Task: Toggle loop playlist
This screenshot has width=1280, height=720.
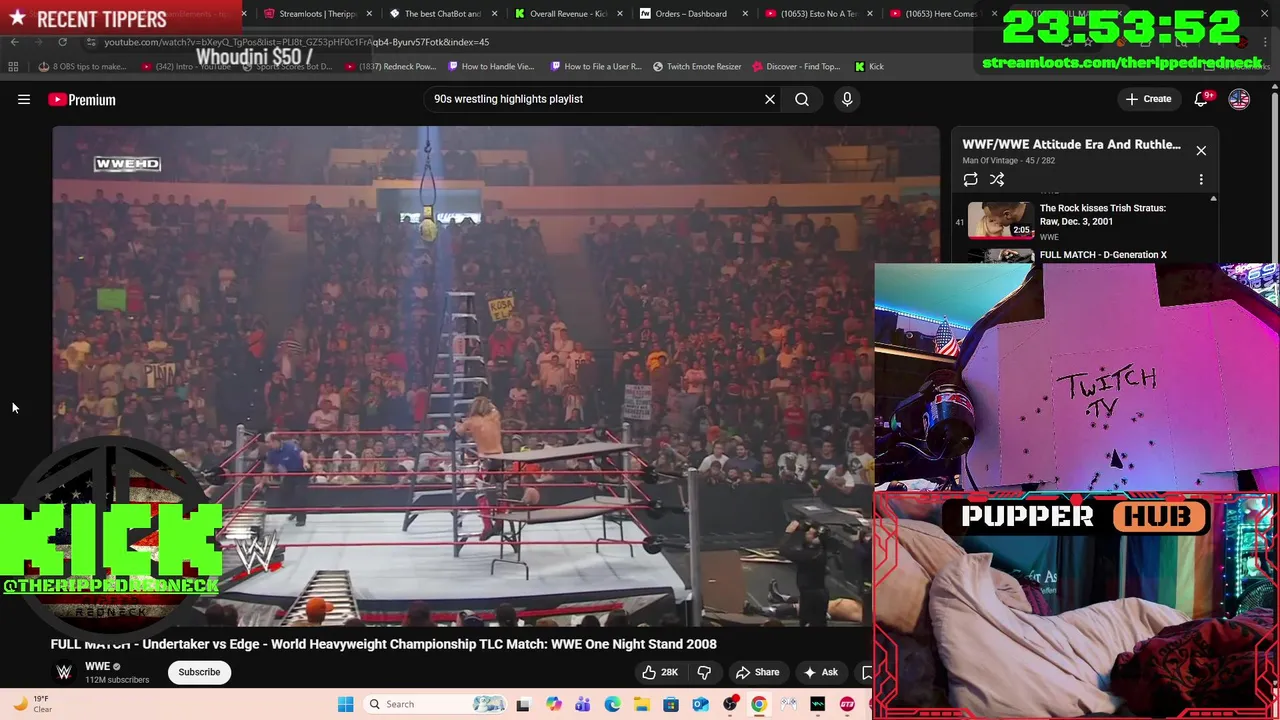Action: point(970,179)
